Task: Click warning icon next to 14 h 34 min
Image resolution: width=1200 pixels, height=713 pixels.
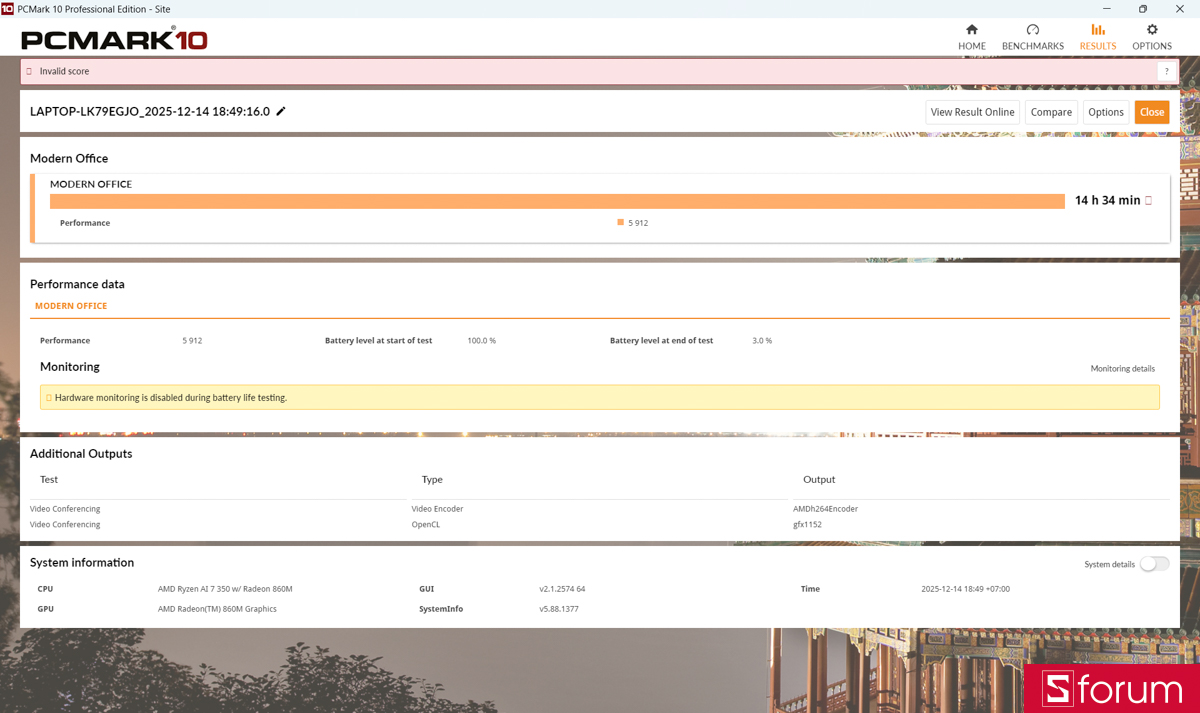Action: point(1148,201)
